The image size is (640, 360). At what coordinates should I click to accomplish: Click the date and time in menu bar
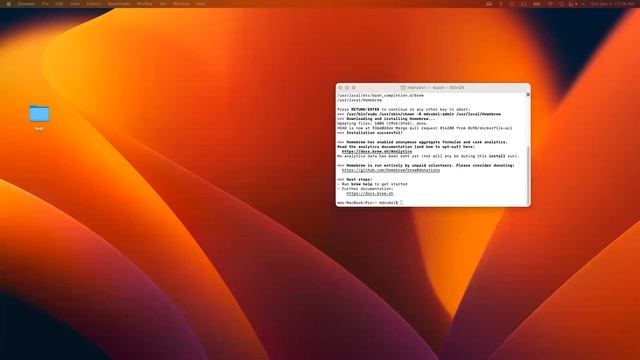click(x=612, y=4)
